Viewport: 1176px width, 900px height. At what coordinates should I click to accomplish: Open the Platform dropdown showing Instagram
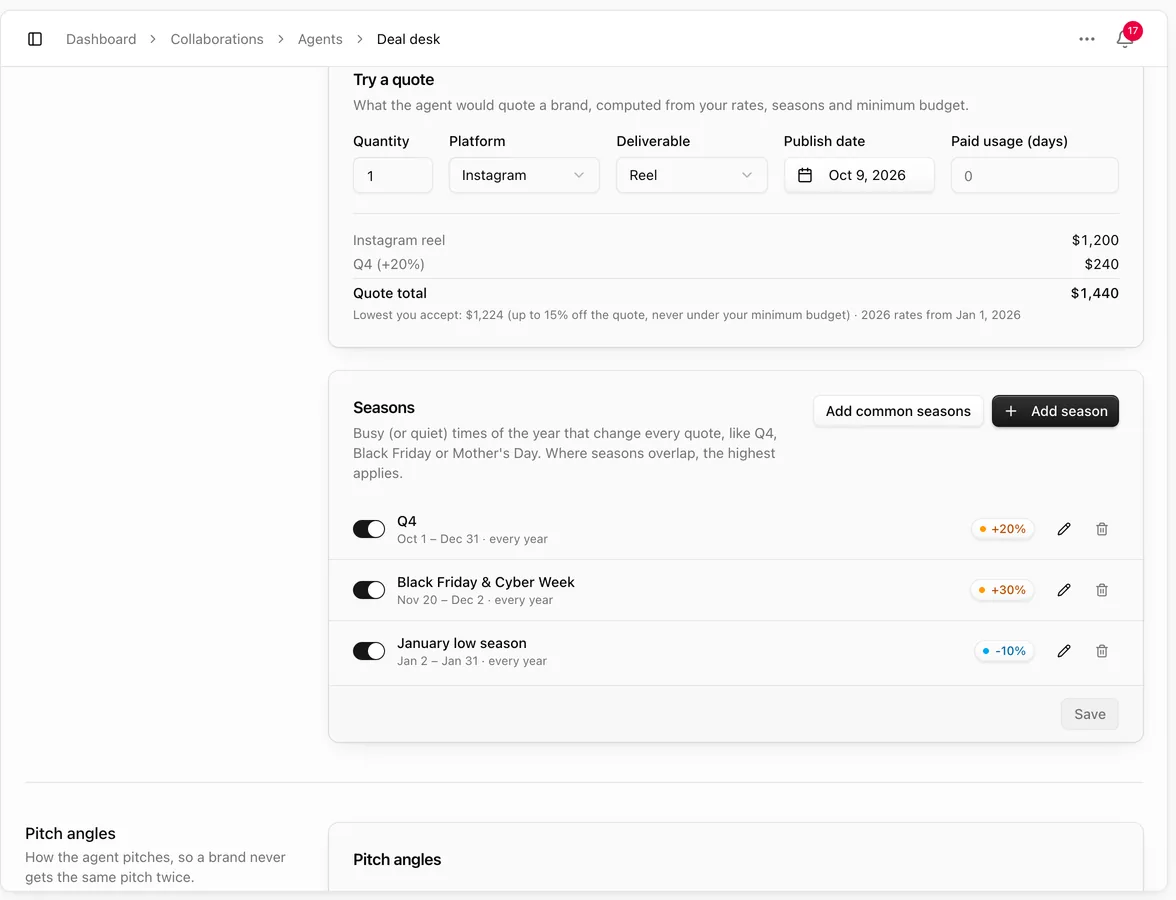coord(524,176)
